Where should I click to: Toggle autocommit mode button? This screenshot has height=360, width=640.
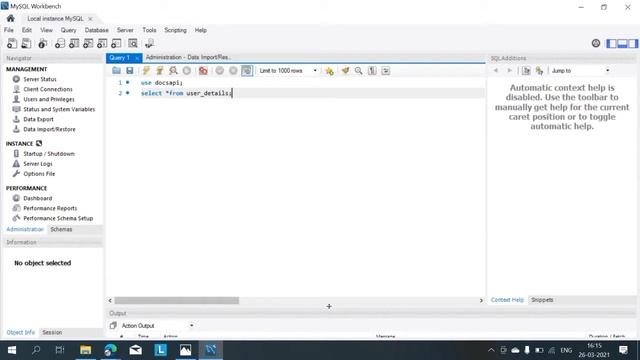tap(247, 71)
